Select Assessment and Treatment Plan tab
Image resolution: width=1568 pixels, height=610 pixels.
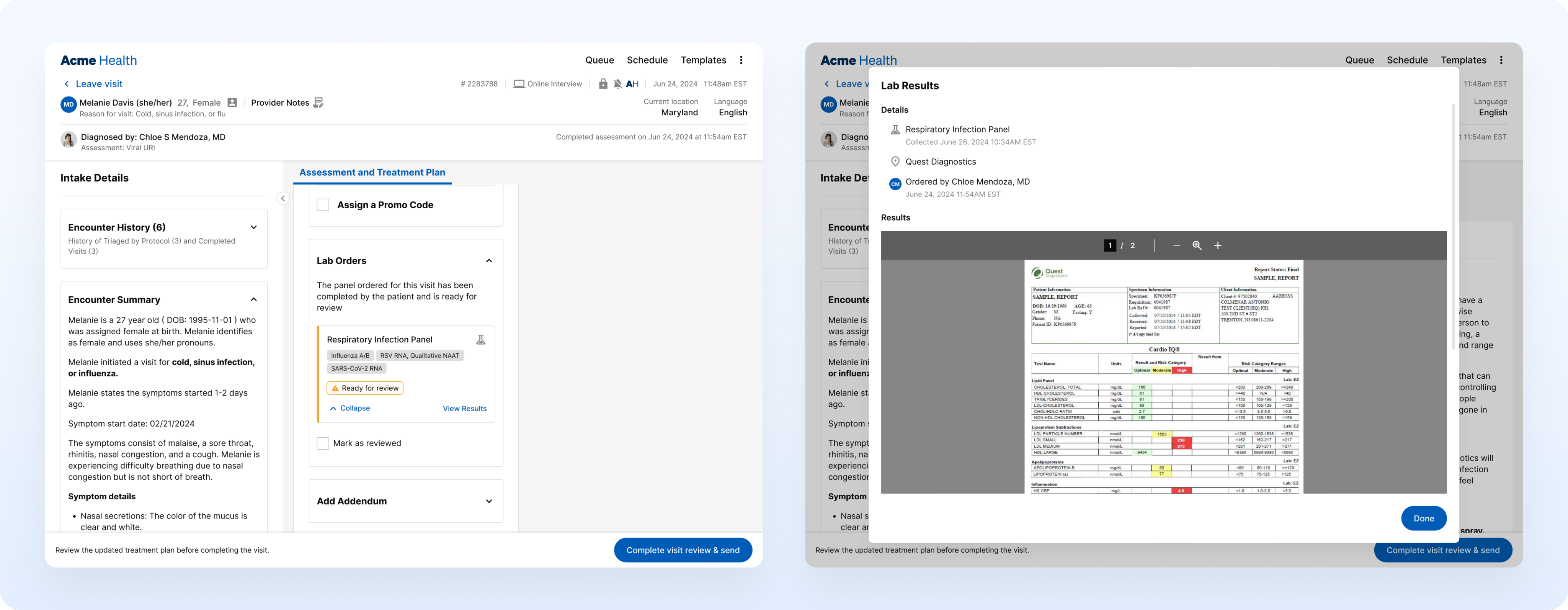coord(372,172)
